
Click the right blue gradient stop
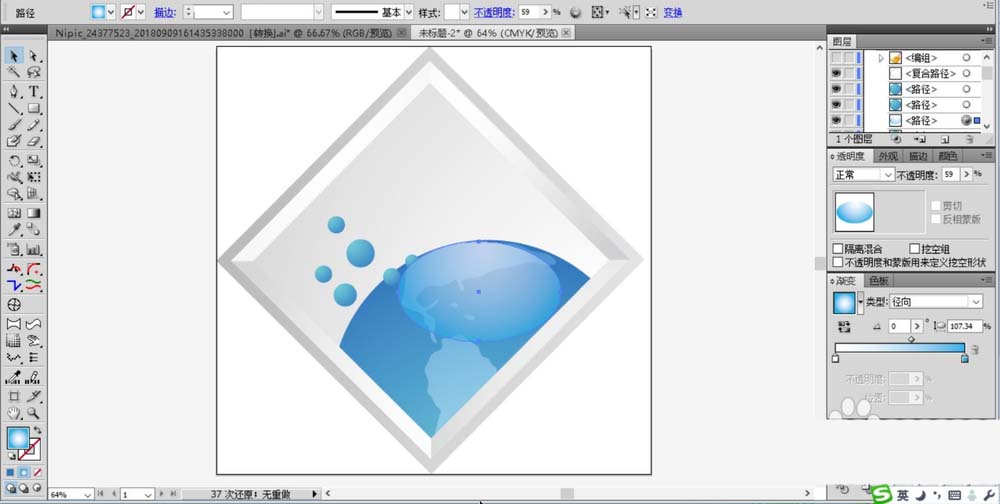965,359
